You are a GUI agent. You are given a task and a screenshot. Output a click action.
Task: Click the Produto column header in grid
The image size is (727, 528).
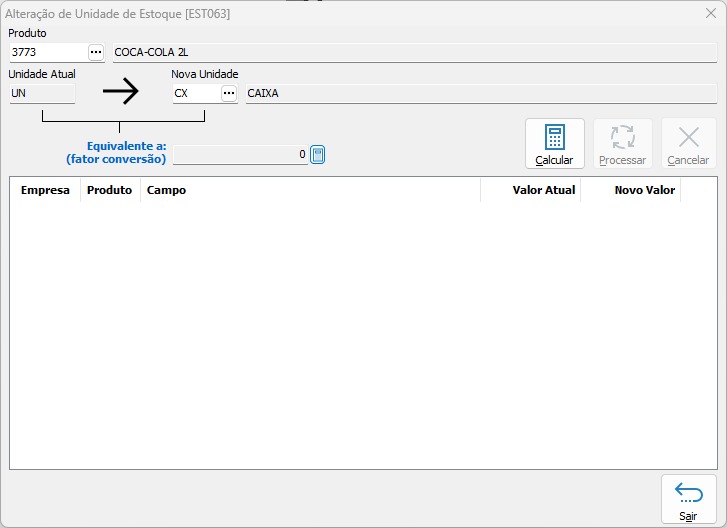110,190
